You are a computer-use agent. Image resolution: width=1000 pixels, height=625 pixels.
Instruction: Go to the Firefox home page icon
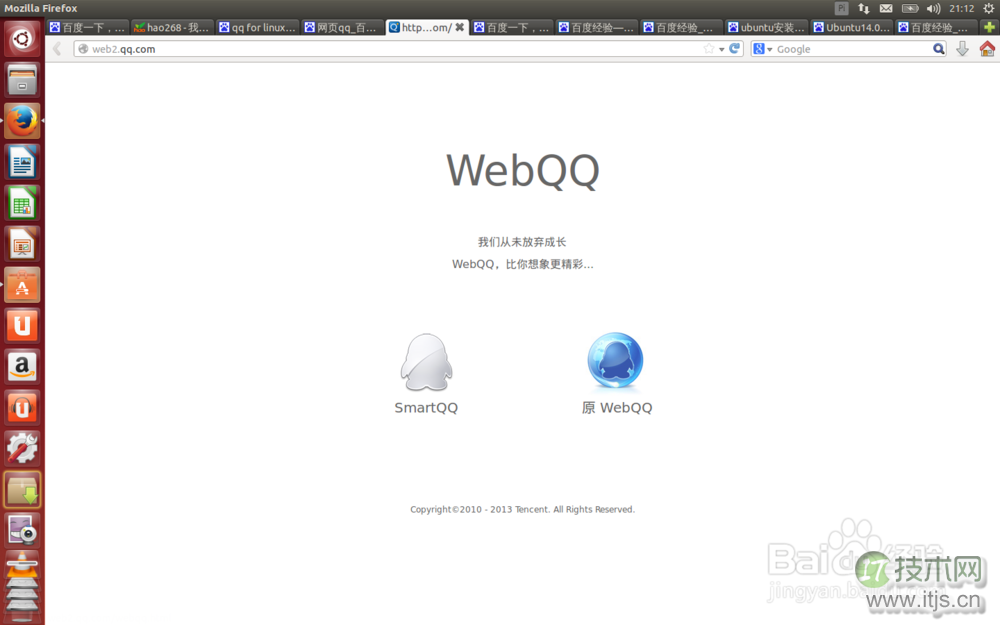[x=987, y=49]
